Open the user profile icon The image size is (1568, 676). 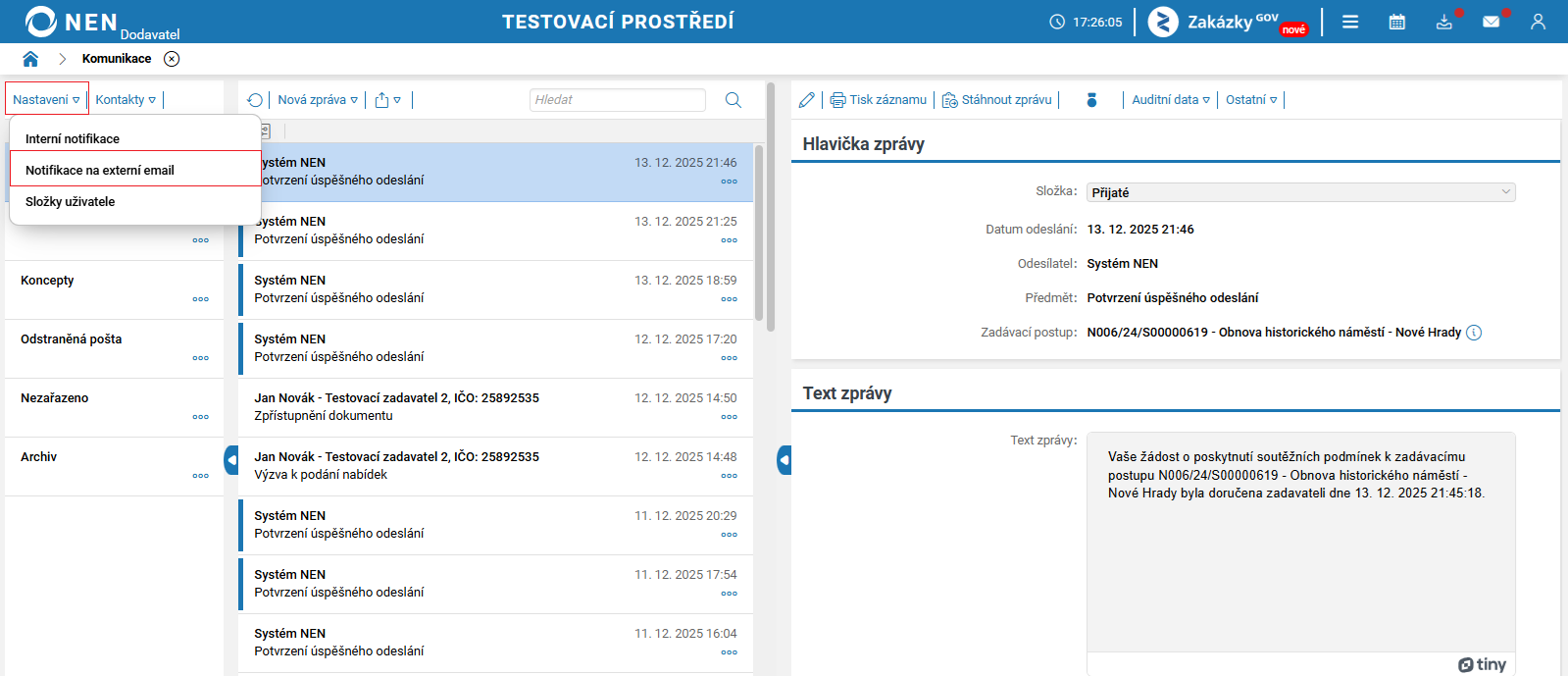point(1538,22)
